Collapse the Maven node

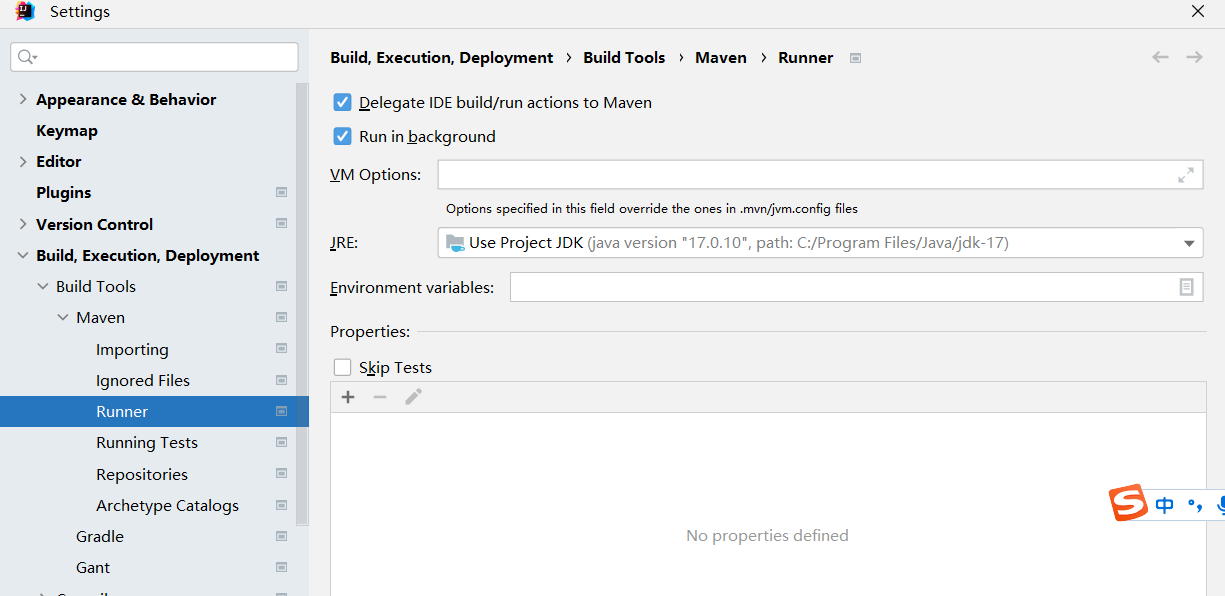tap(63, 317)
